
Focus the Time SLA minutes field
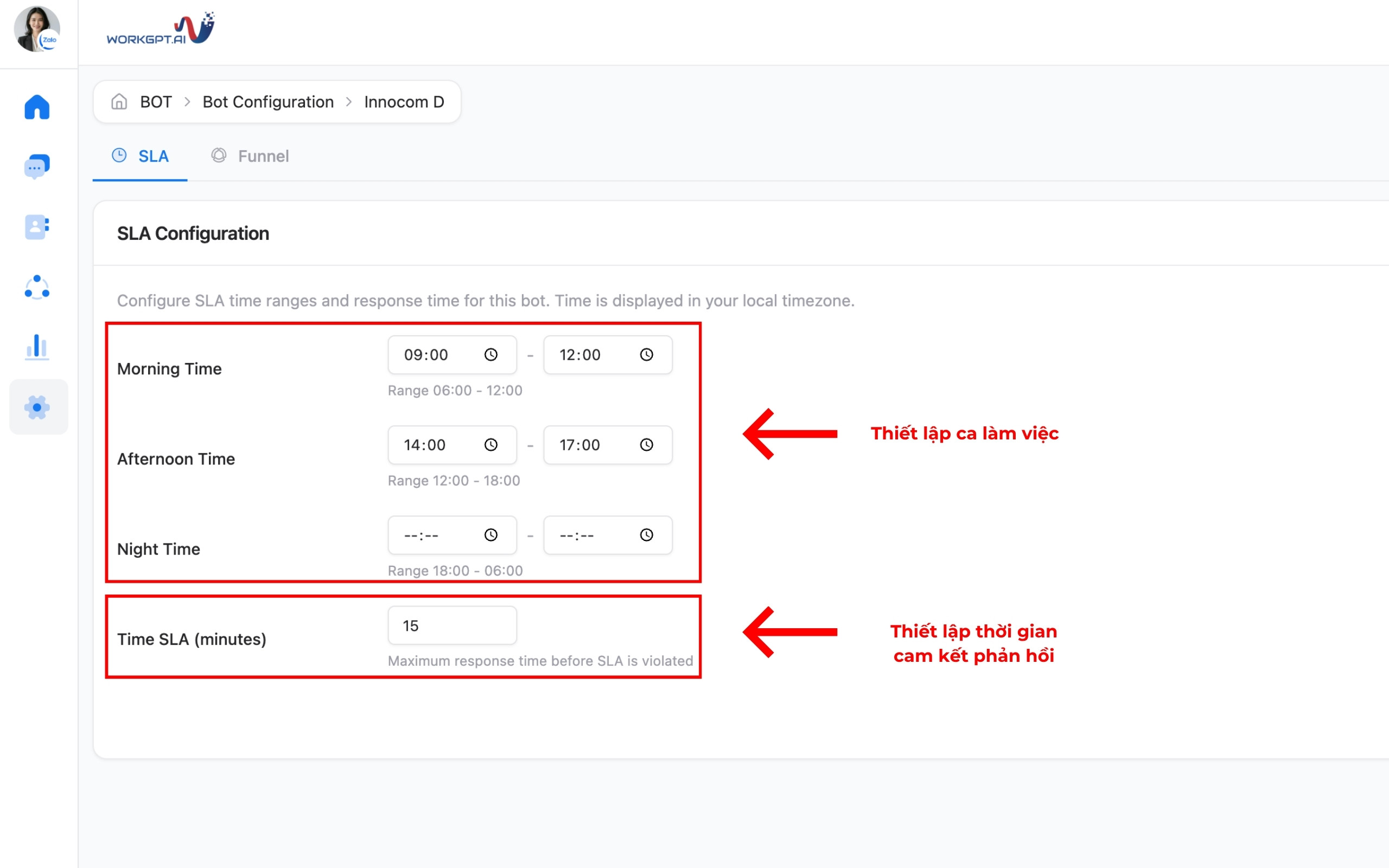(x=452, y=626)
